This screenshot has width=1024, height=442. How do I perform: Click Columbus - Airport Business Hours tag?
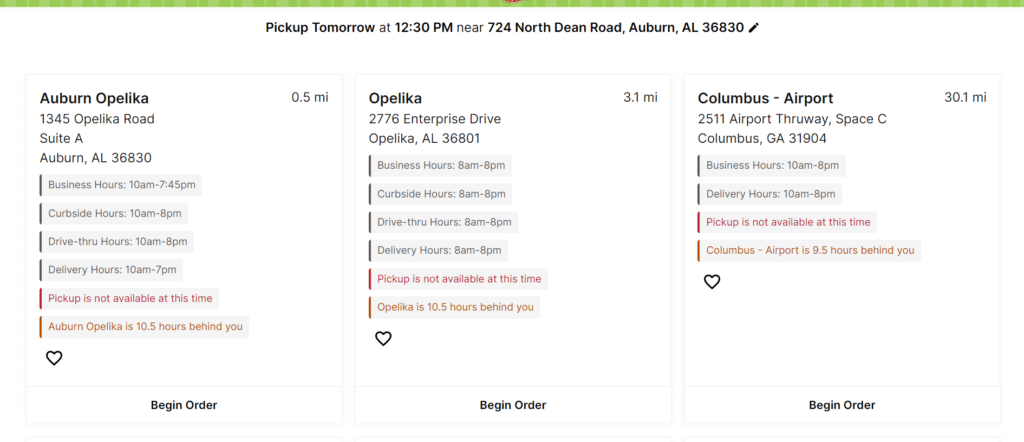772,166
